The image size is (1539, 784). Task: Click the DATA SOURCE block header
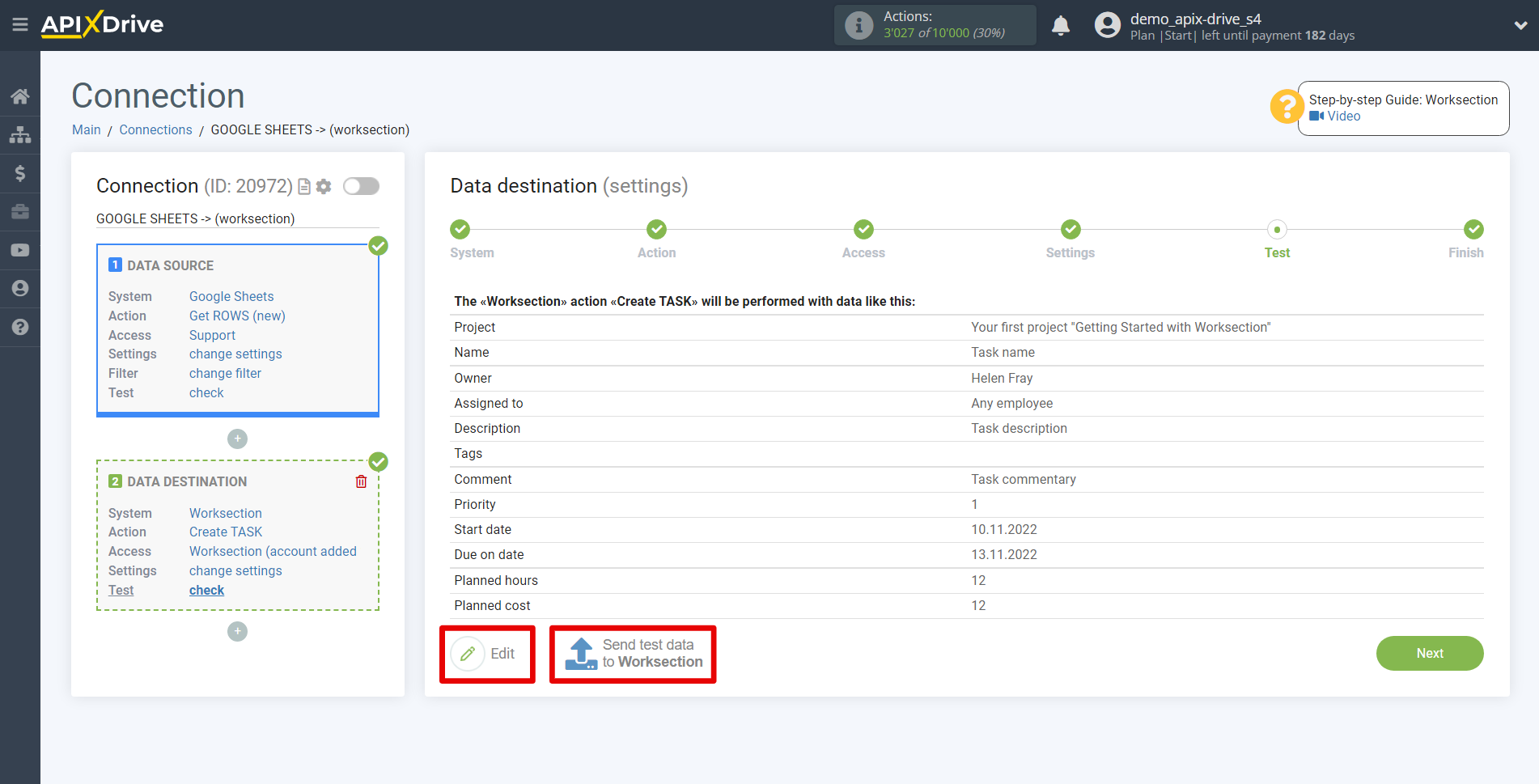[161, 265]
